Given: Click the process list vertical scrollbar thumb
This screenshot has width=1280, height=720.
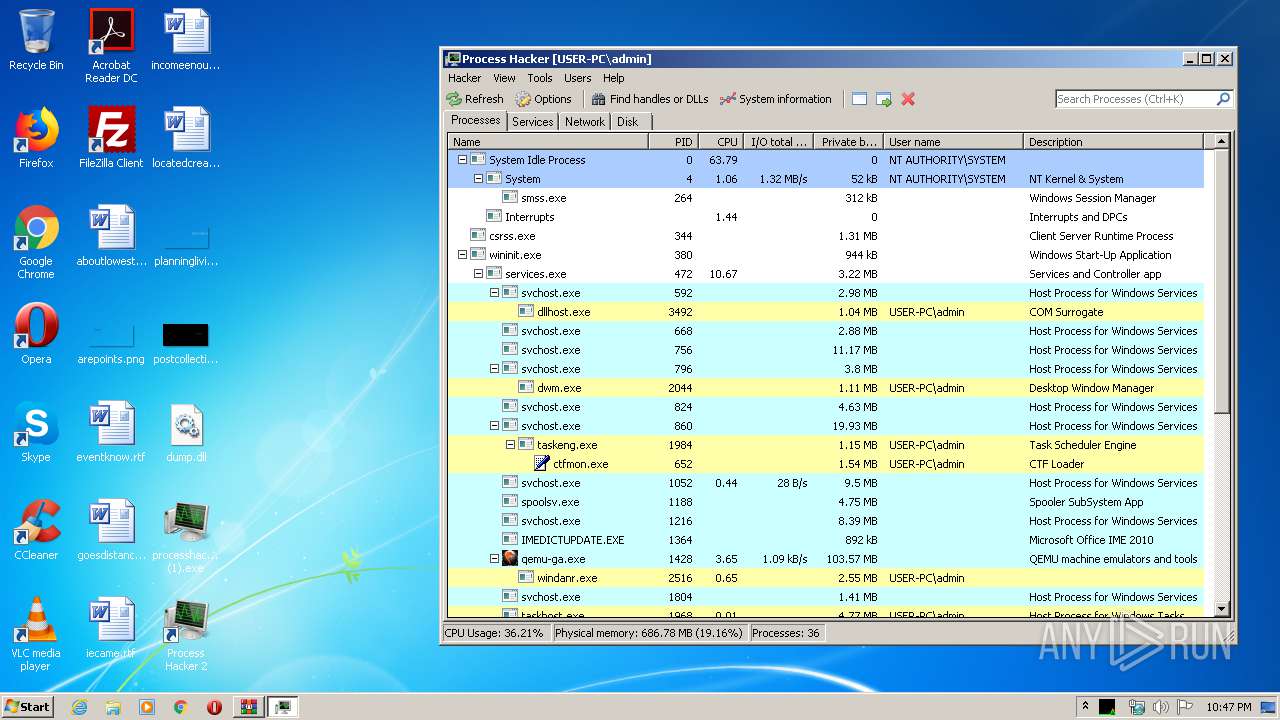Looking at the screenshot, I should coord(1221,282).
